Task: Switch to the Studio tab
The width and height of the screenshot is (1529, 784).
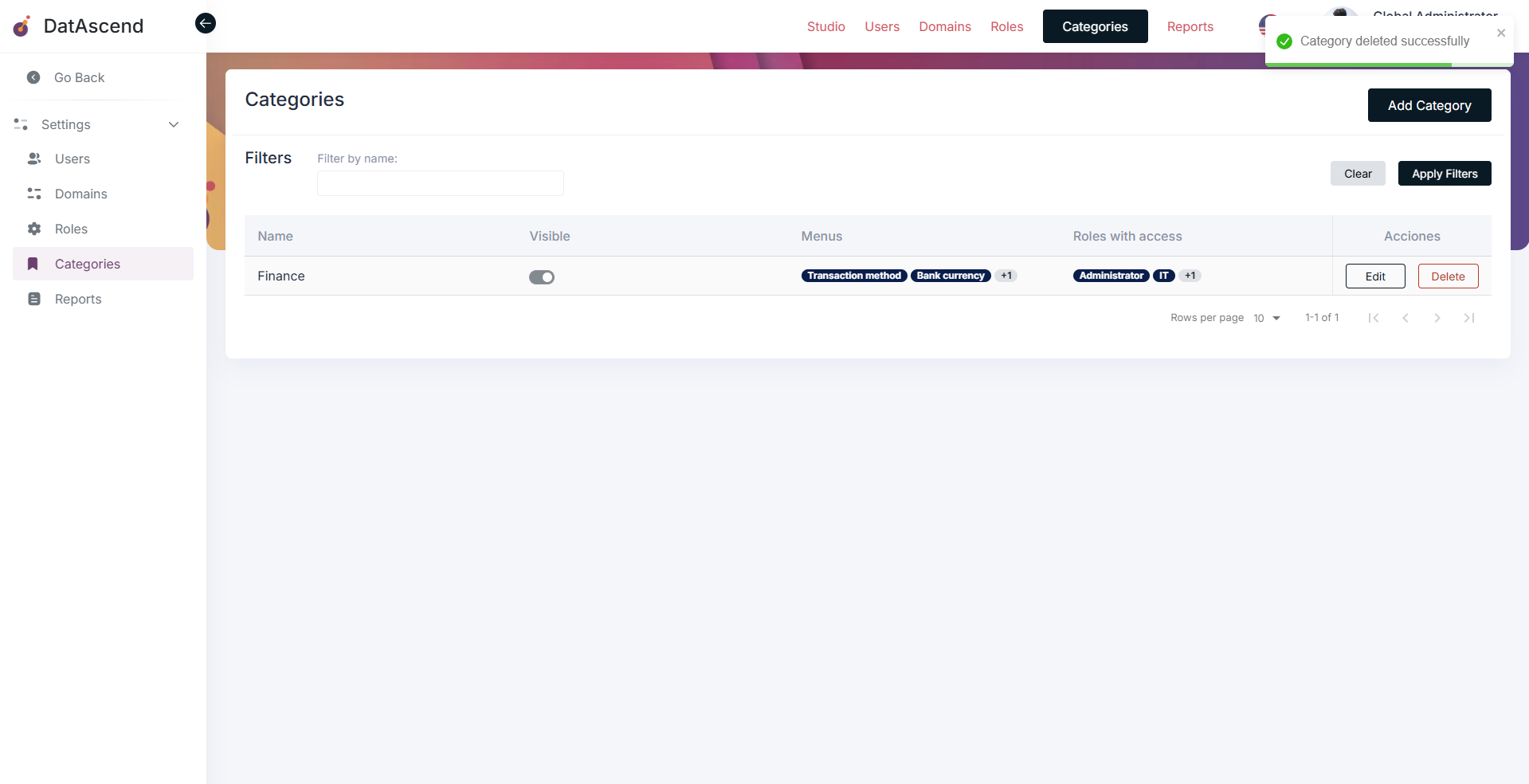Action: coord(825,26)
